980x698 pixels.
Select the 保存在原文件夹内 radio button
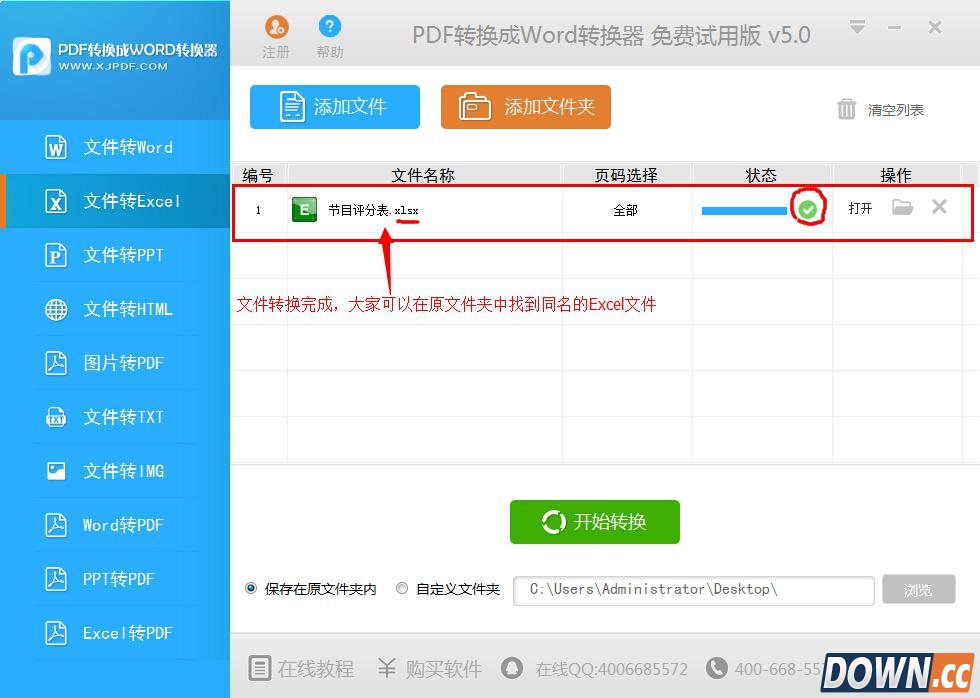[x=250, y=588]
